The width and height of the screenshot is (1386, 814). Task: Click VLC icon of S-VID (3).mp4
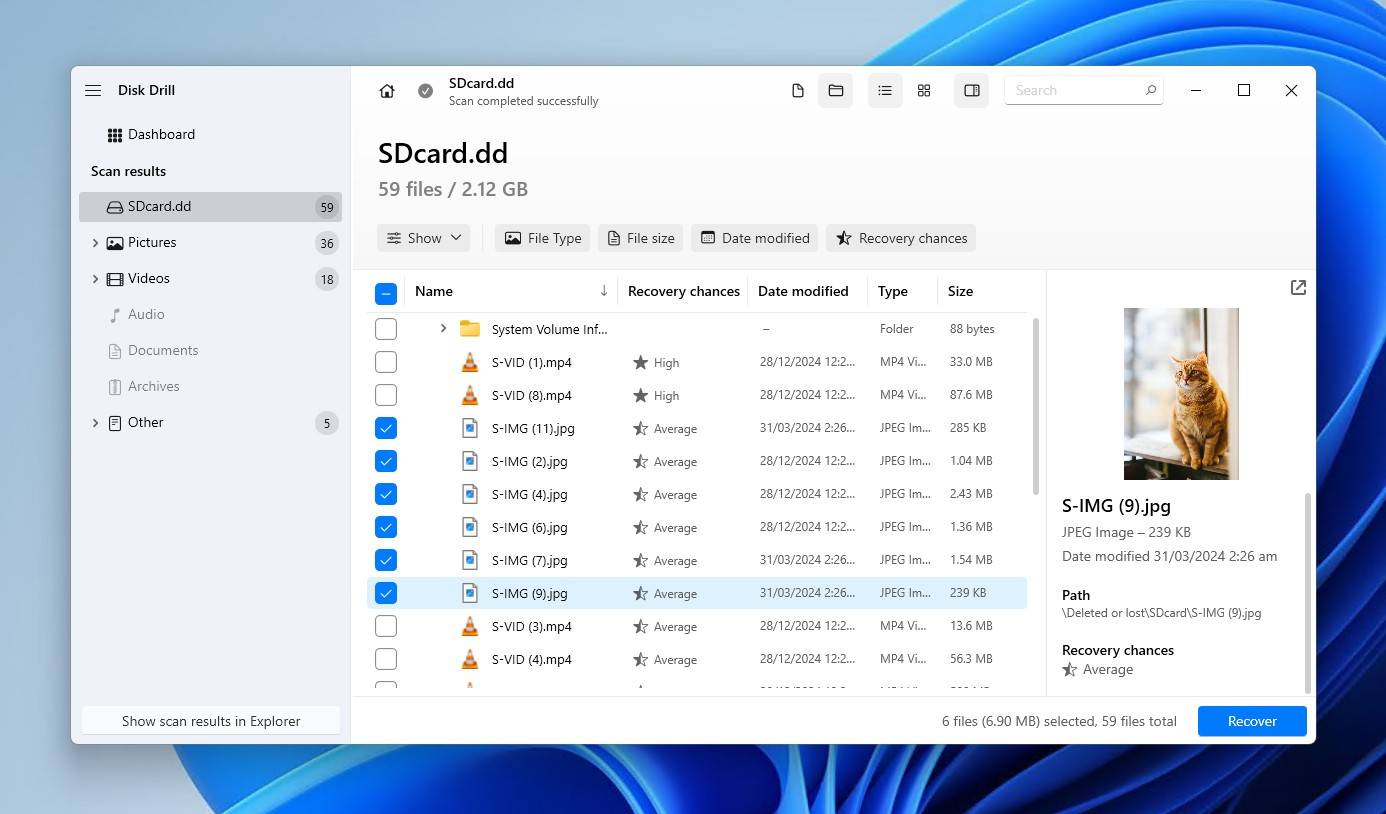point(470,626)
